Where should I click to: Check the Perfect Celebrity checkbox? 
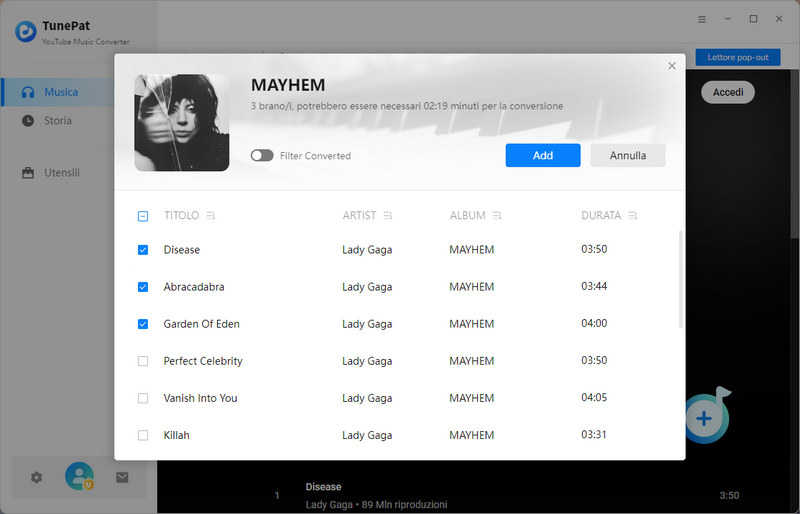143,361
